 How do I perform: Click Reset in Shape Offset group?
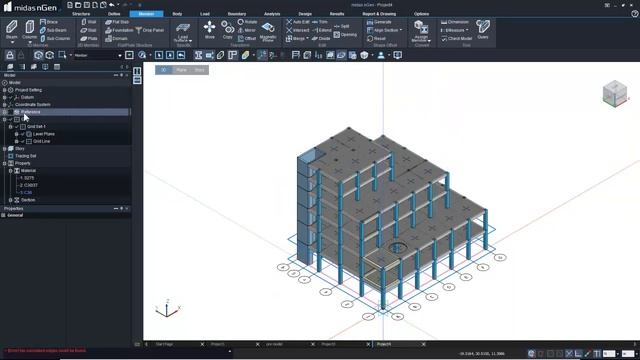(376, 38)
